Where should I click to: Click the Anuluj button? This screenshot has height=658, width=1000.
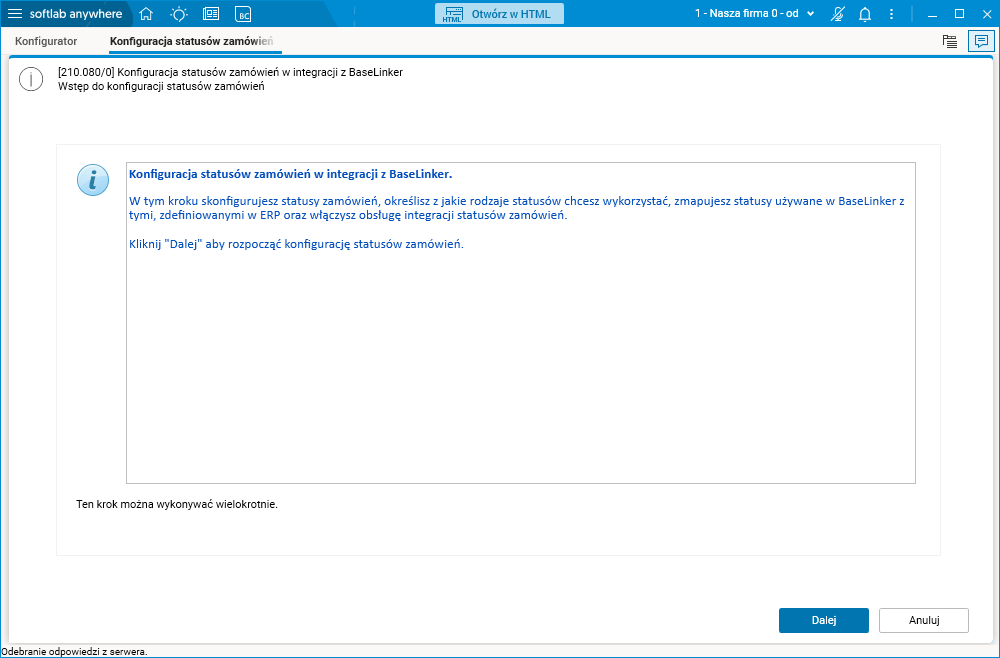pyautogui.click(x=923, y=620)
